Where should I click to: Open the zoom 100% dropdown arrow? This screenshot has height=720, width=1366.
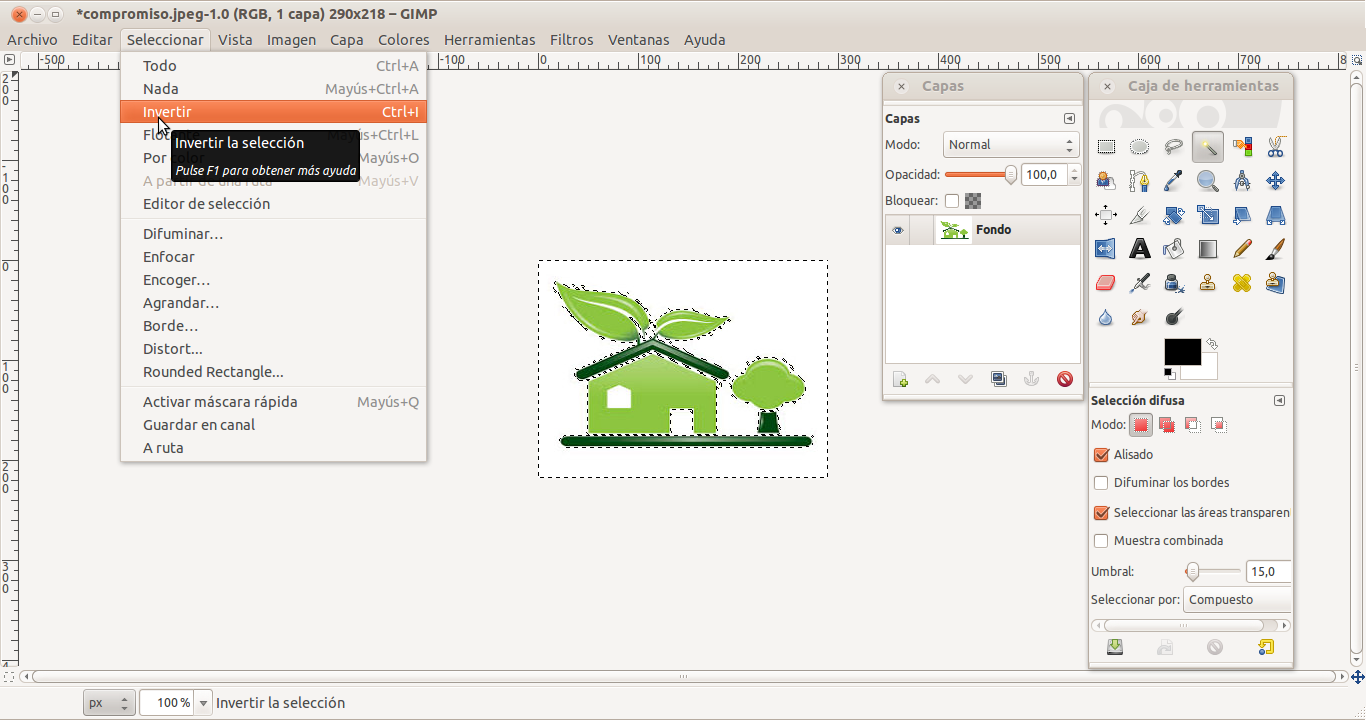click(204, 703)
